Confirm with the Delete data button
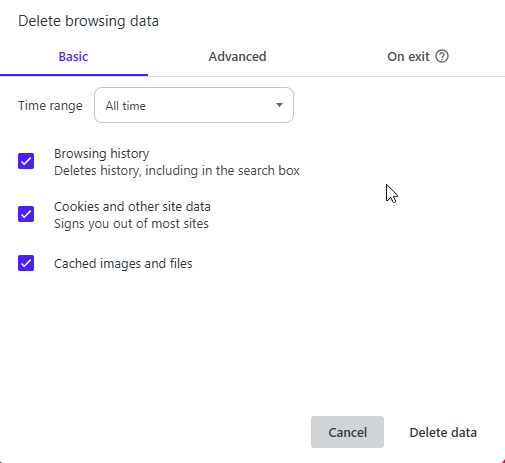Screen dimensions: 505x463 [x=443, y=432]
